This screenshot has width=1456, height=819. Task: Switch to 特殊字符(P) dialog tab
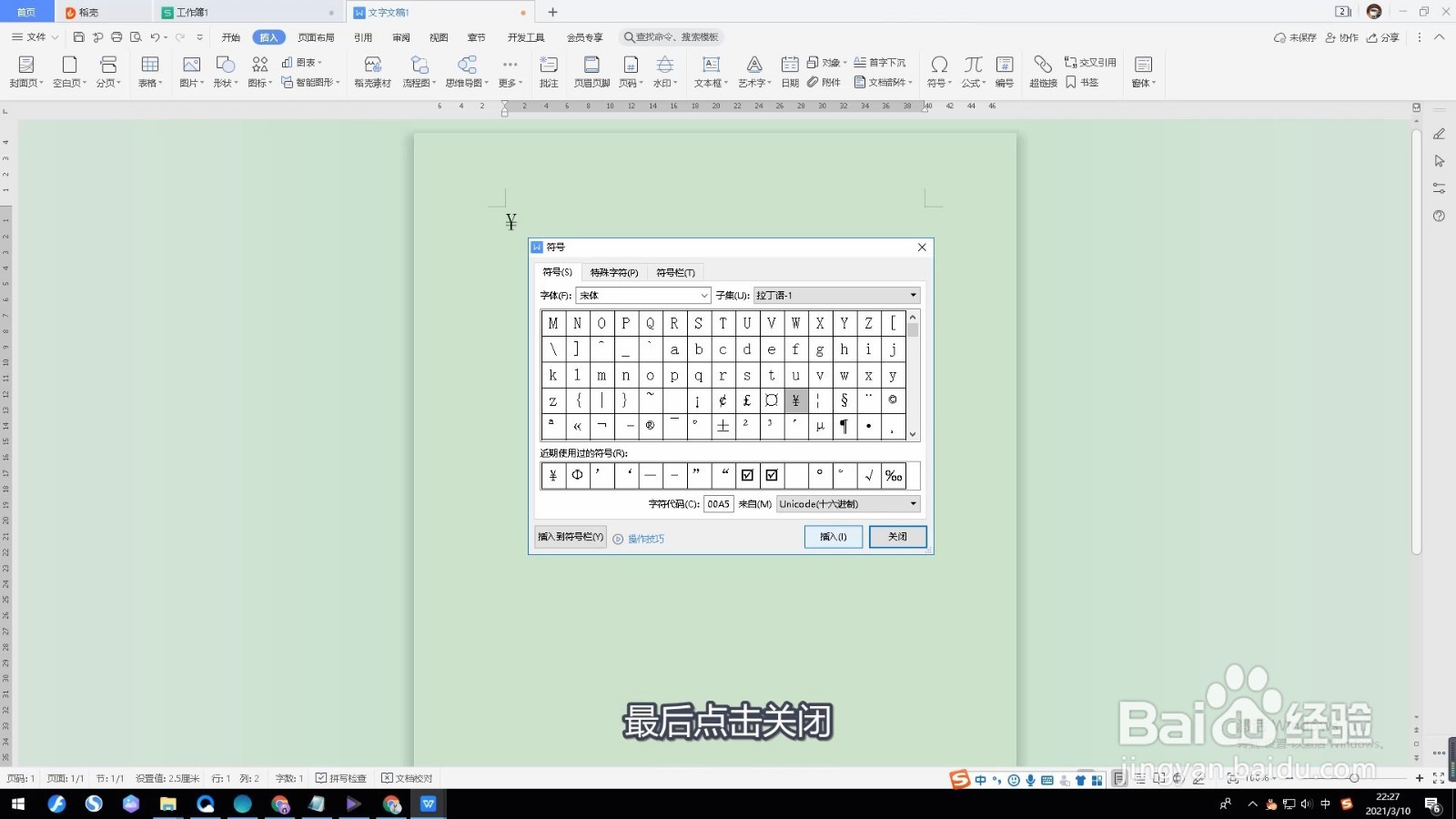[x=614, y=272]
